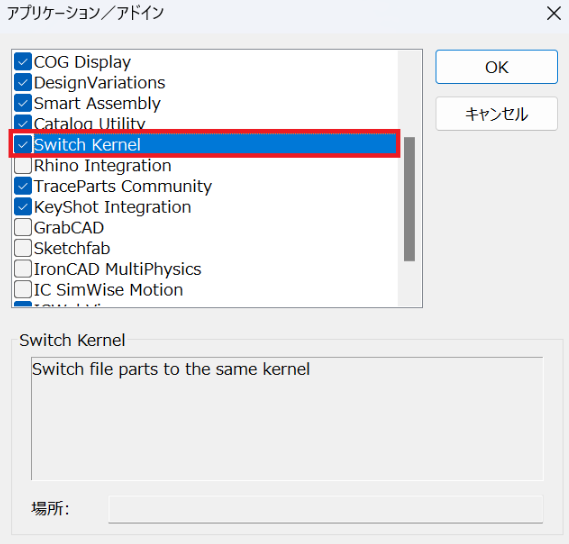Click the キャンセル button

[496, 114]
